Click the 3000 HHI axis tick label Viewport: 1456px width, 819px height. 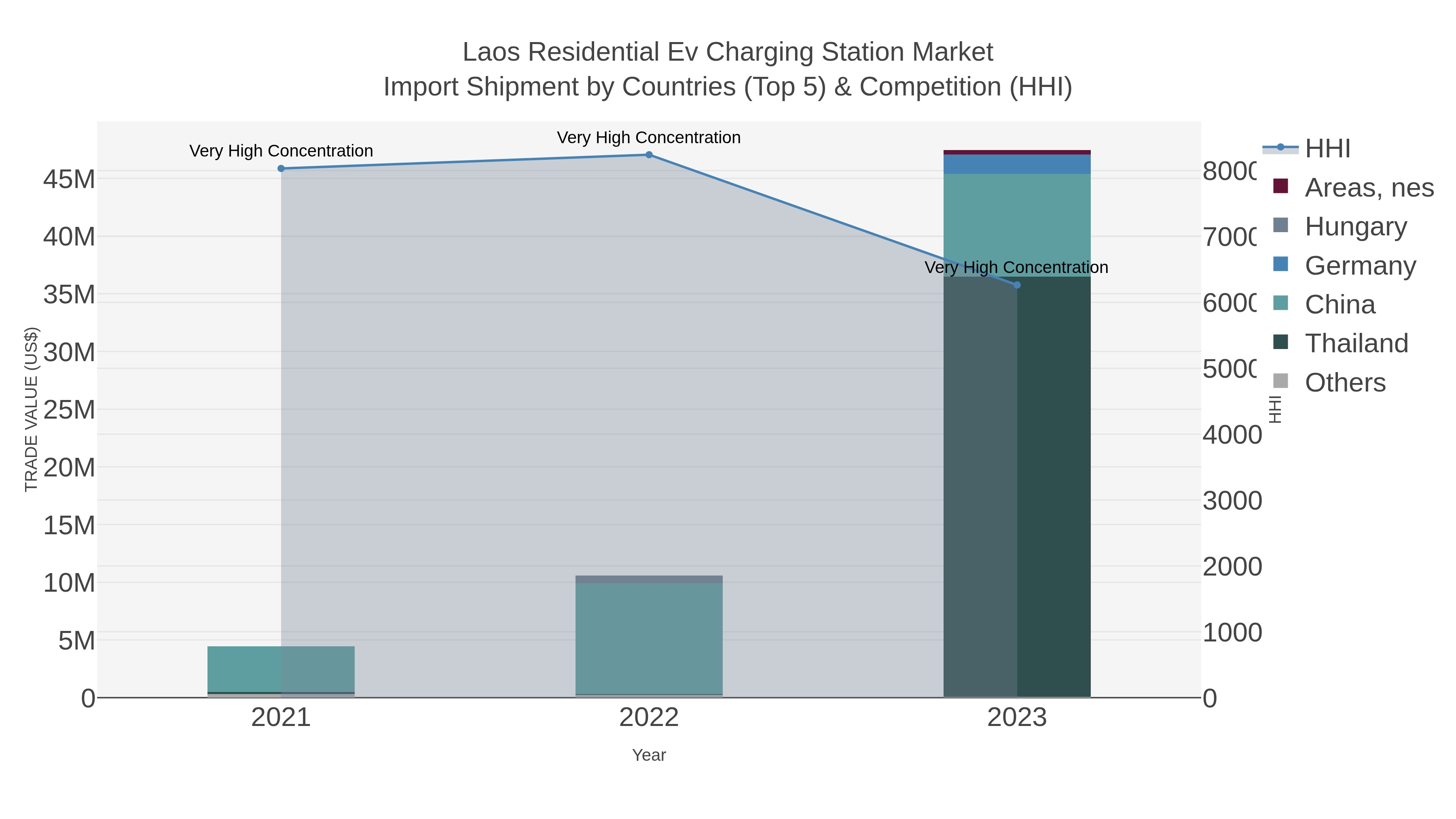[x=1232, y=501]
